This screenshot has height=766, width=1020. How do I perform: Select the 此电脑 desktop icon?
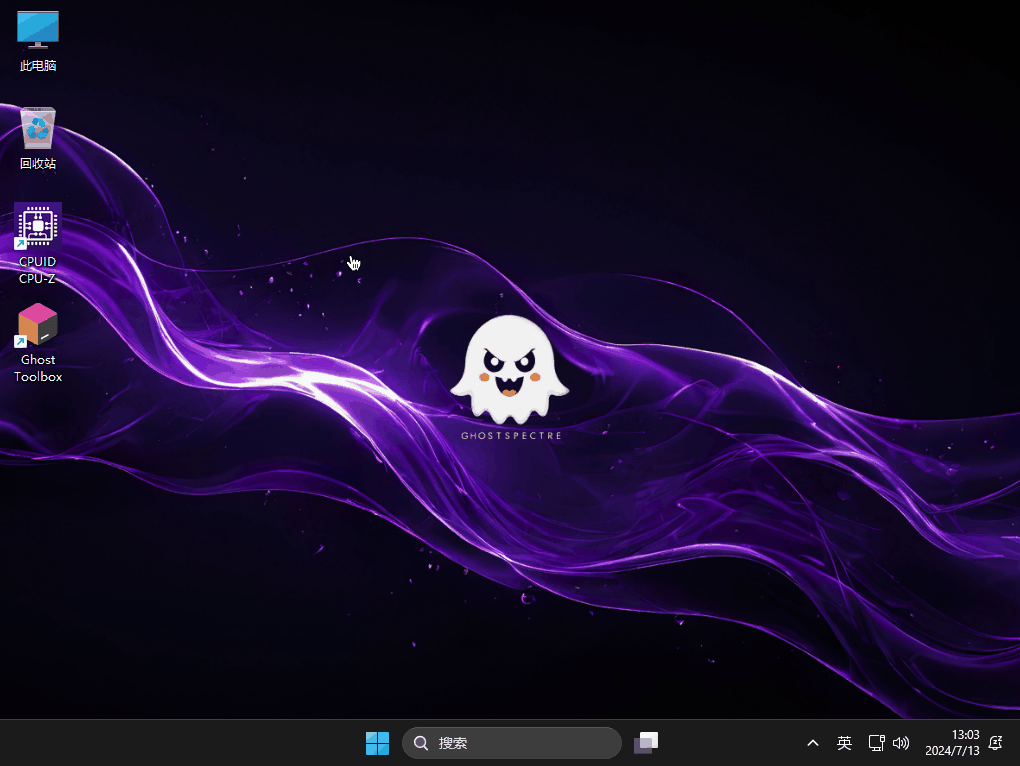(x=38, y=40)
